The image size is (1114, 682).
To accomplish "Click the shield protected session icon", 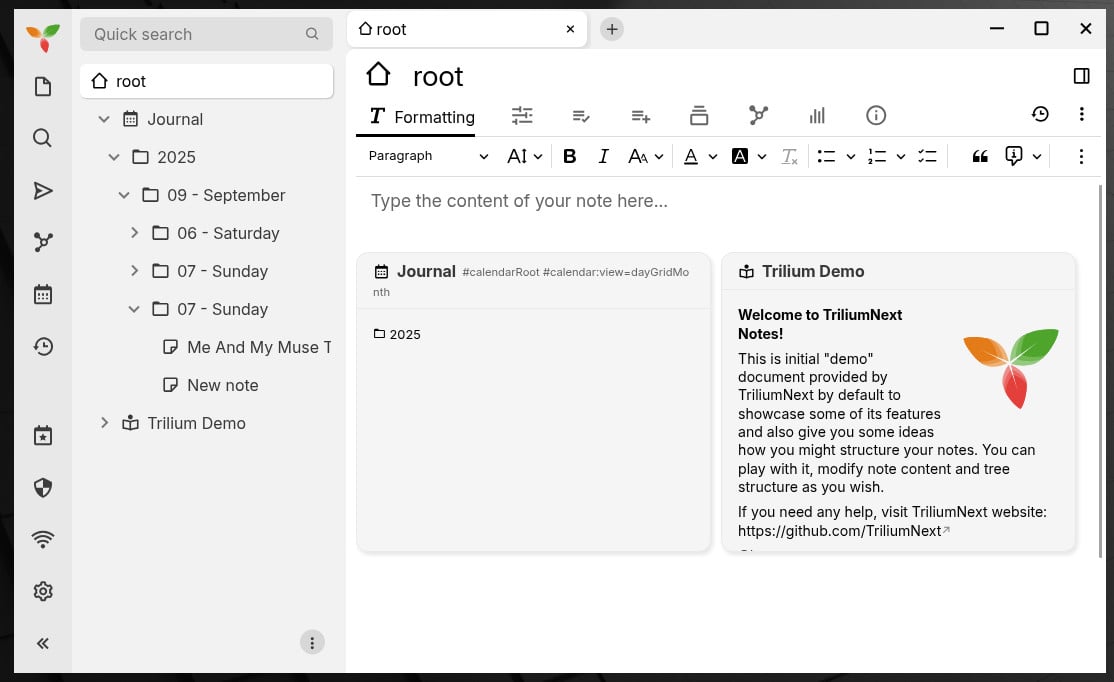I will click(x=42, y=488).
